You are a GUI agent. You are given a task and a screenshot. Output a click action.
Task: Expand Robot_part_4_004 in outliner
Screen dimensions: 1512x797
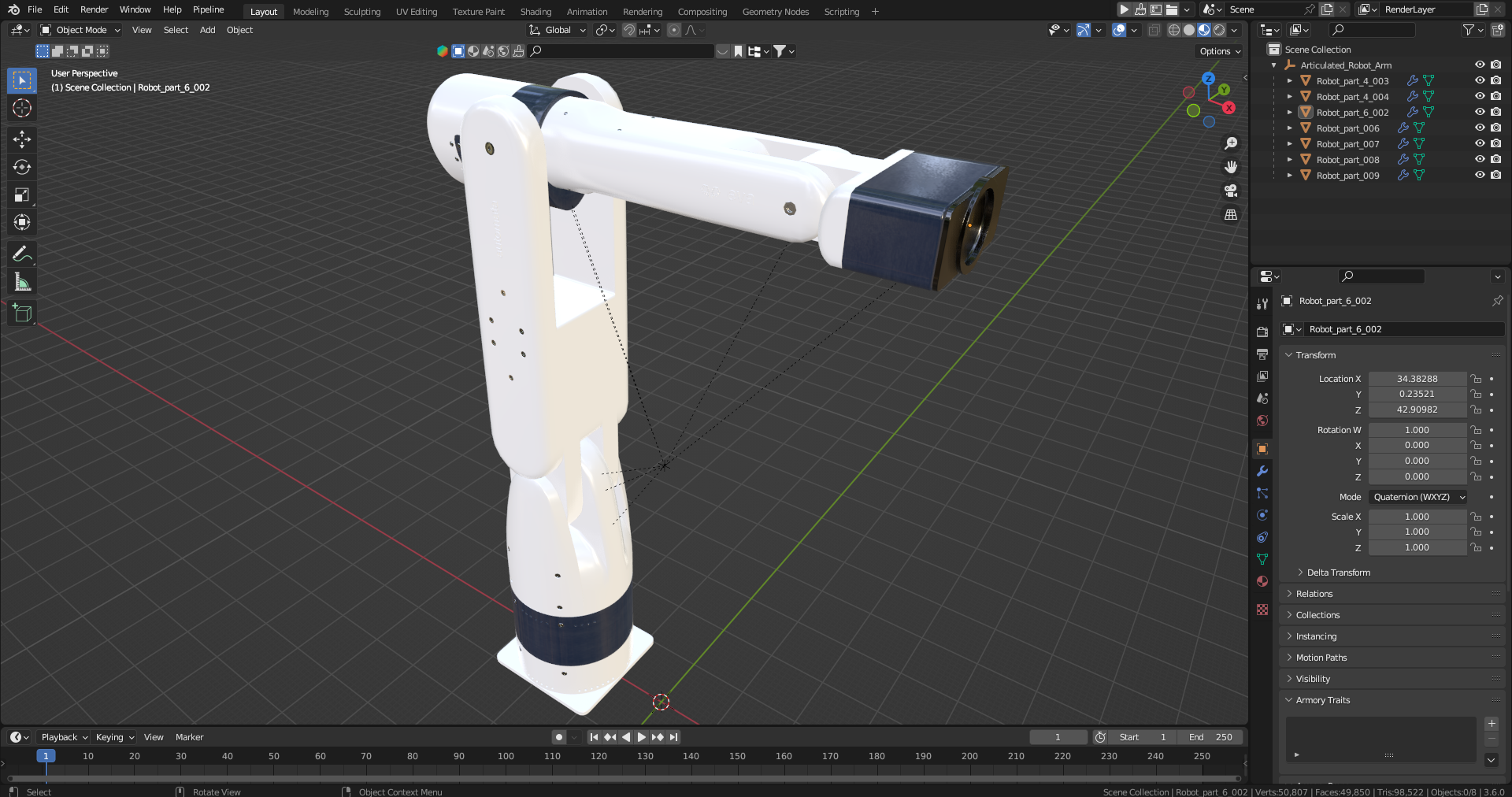click(1289, 97)
